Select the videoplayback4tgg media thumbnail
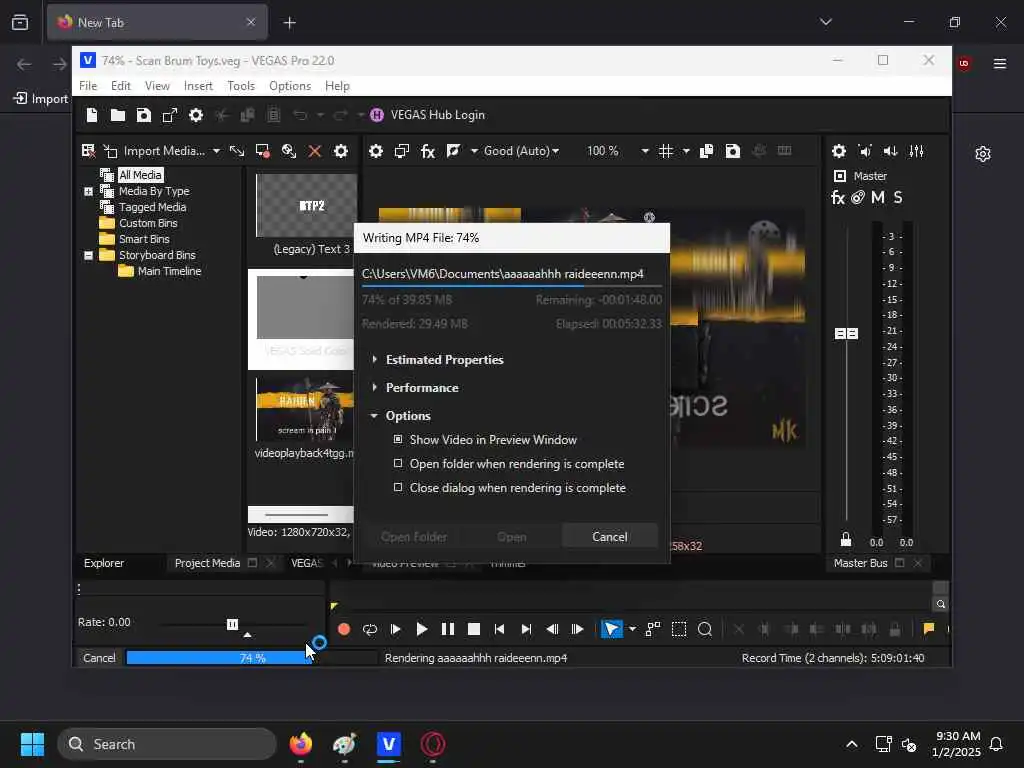 pyautogui.click(x=305, y=410)
